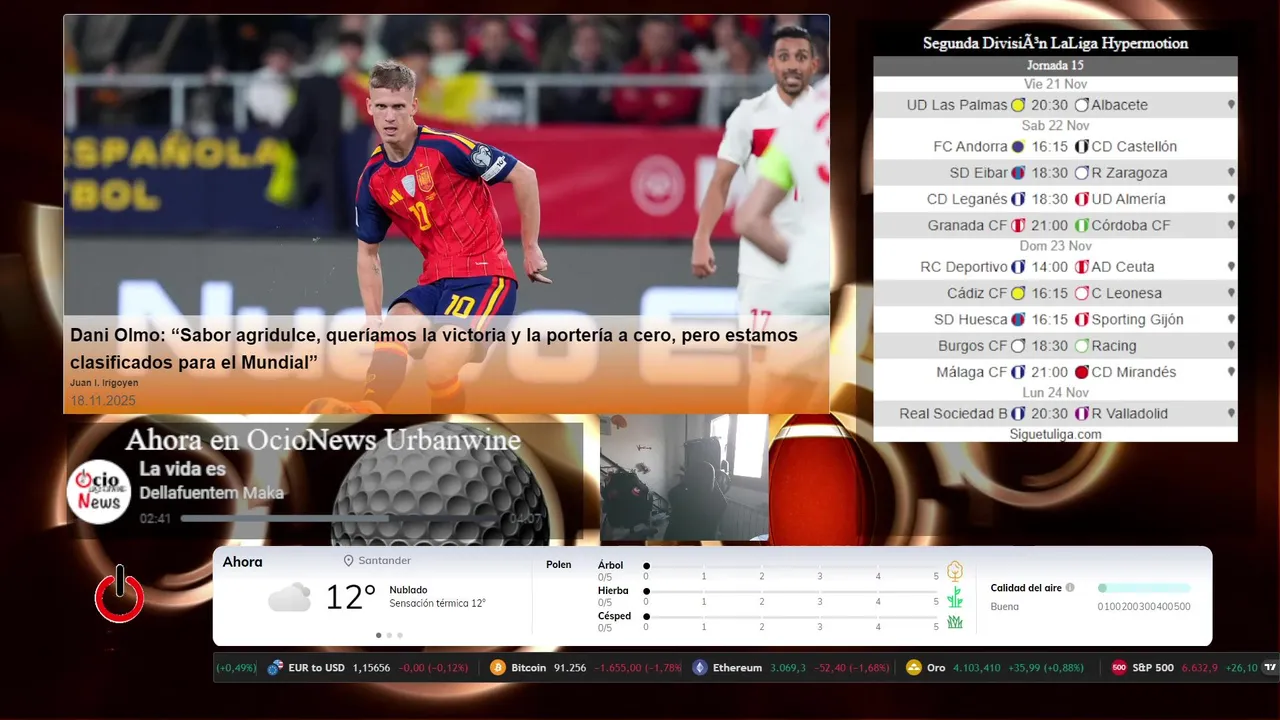Open venue pin for Málaga CF match
The width and height of the screenshot is (1280, 720).
click(1231, 372)
